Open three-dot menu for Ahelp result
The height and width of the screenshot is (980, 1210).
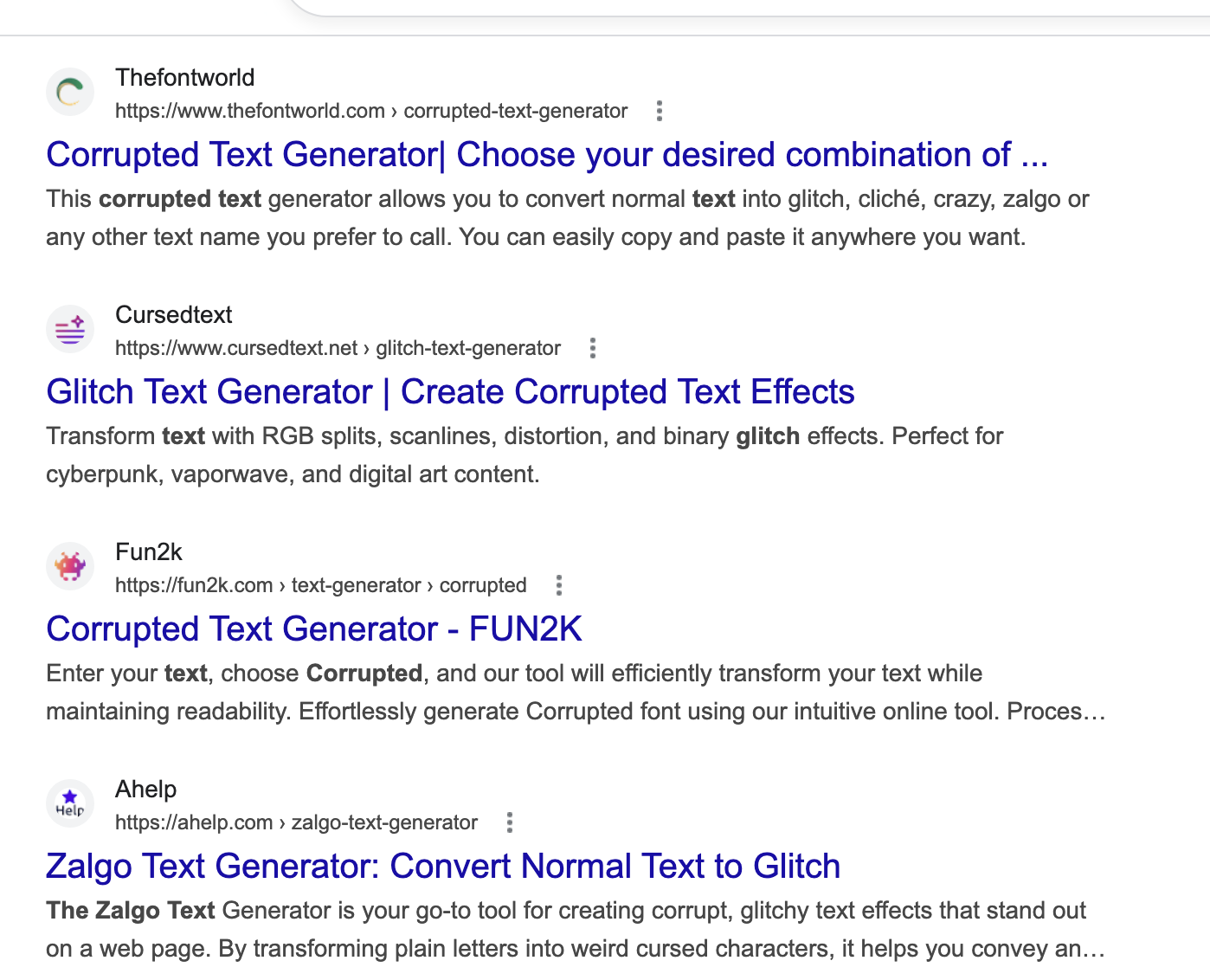[510, 822]
